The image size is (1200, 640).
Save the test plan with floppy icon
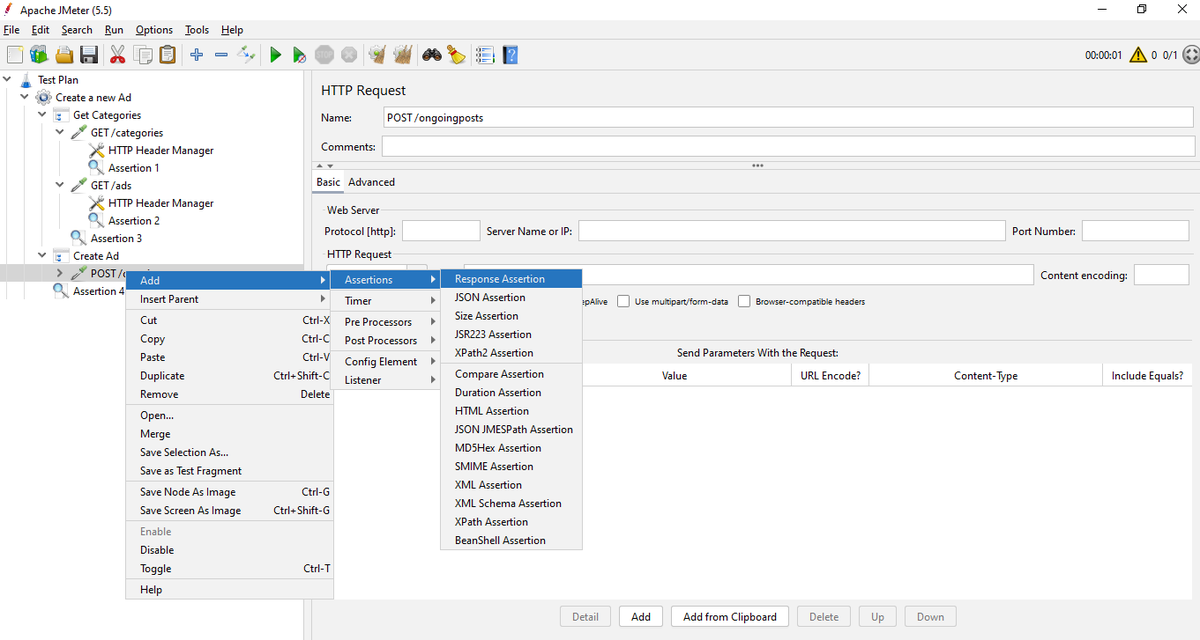(x=89, y=55)
